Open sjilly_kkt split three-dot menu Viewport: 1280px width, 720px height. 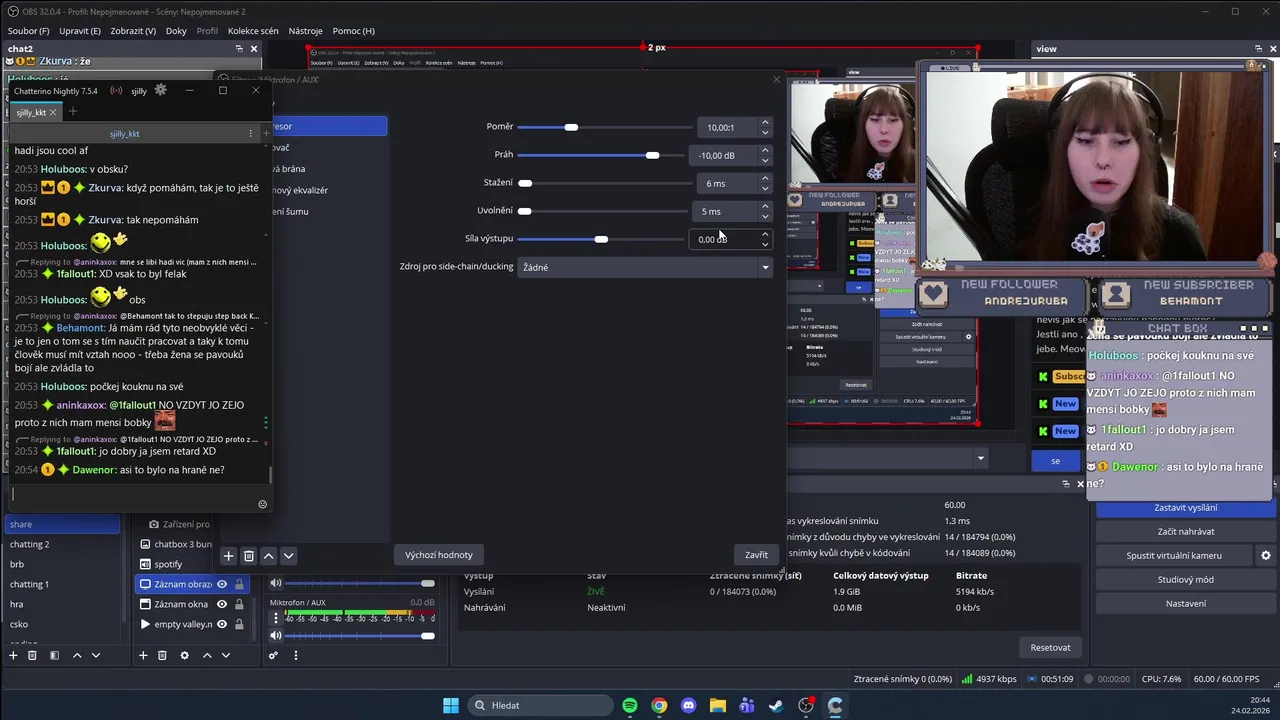(250, 133)
